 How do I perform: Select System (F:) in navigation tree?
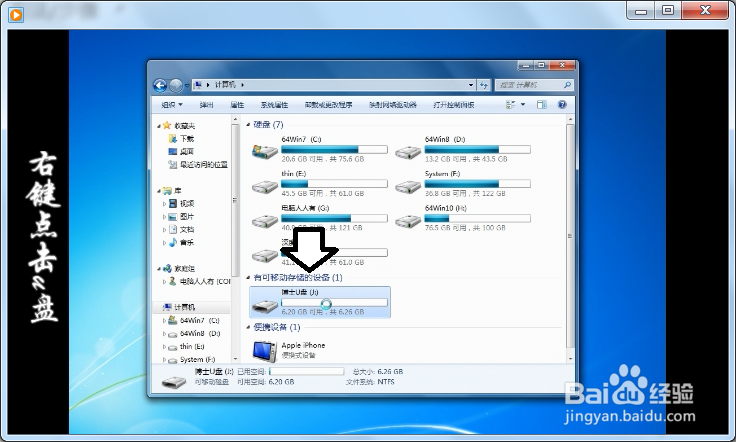[197, 359]
